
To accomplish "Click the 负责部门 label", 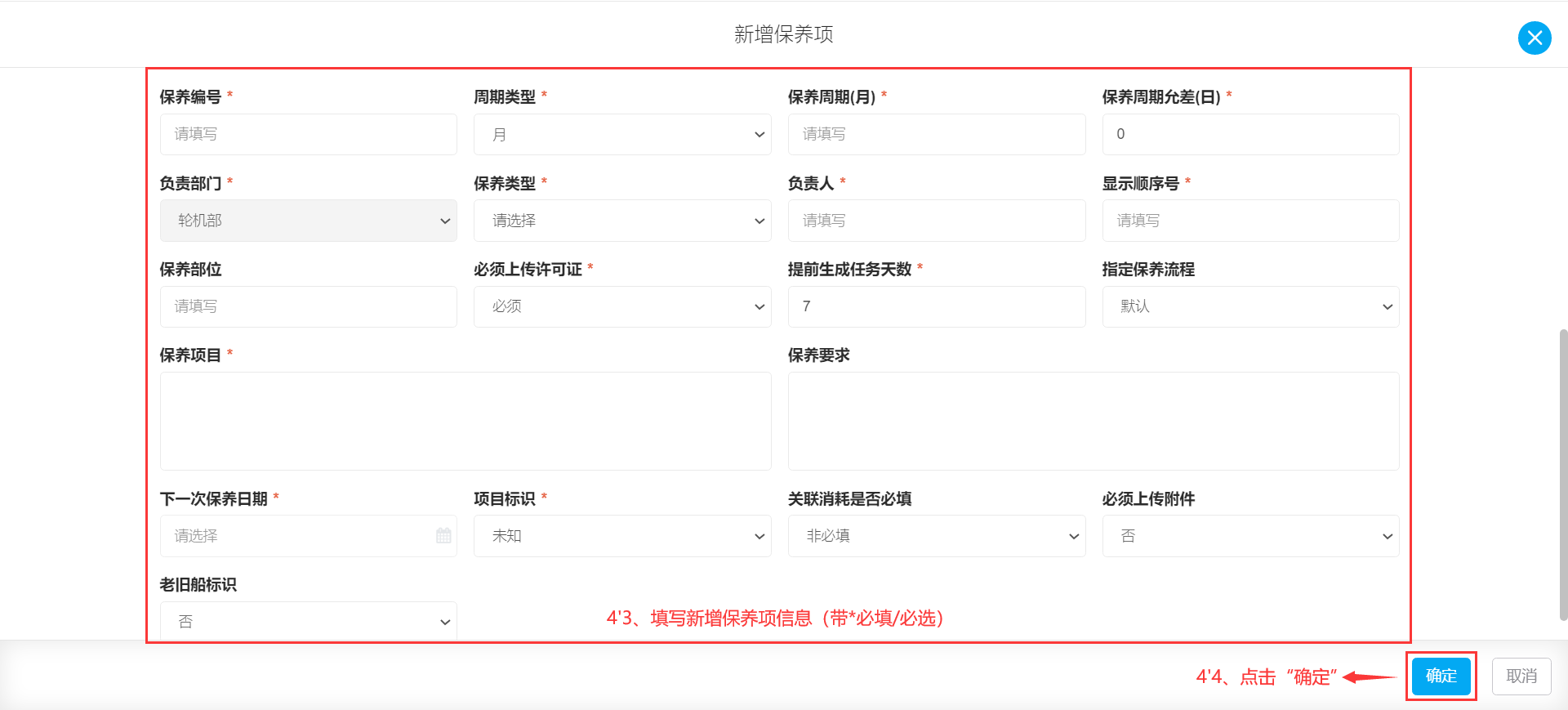I will [190, 183].
